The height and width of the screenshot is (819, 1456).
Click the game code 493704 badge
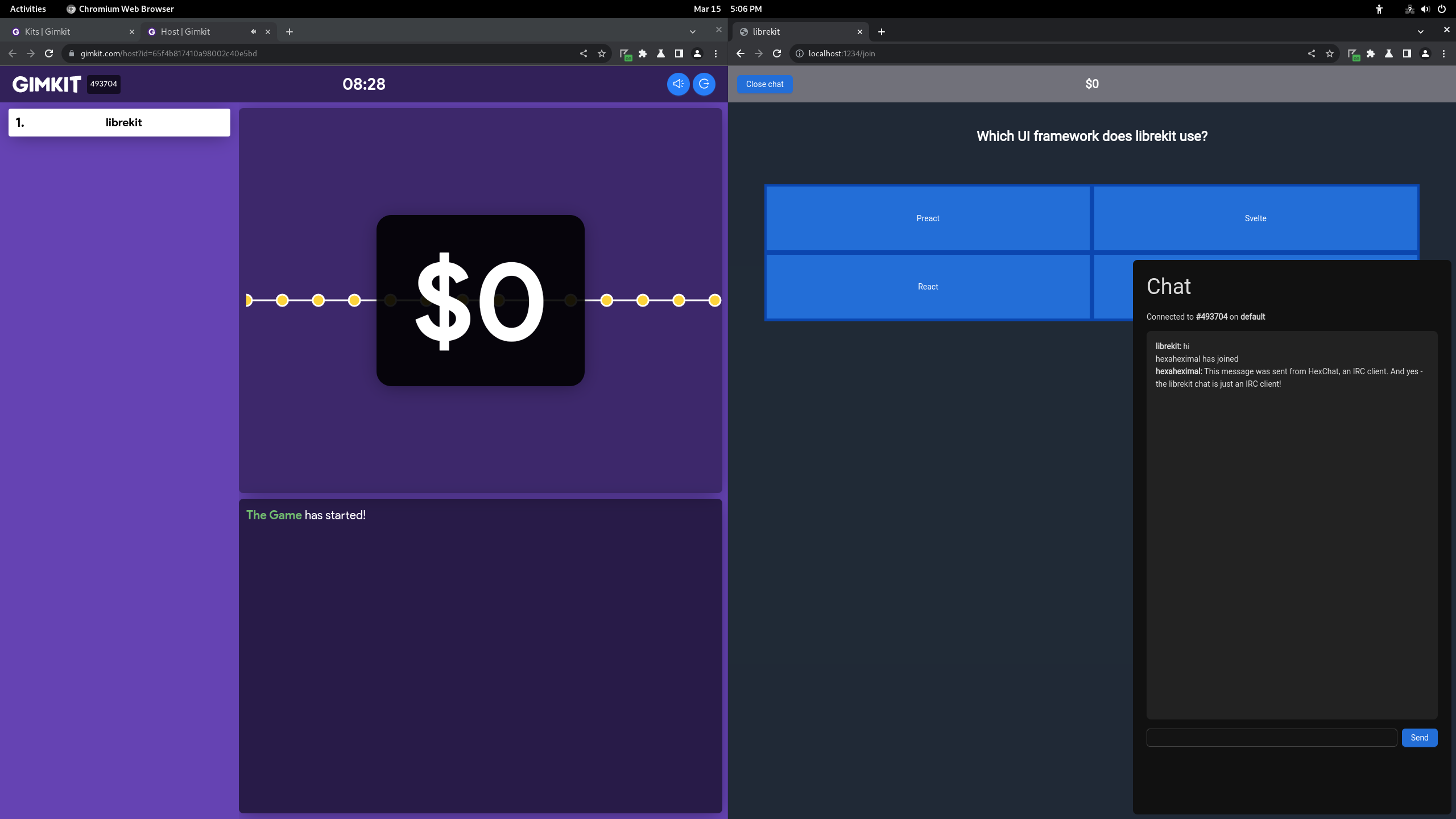coord(104,84)
